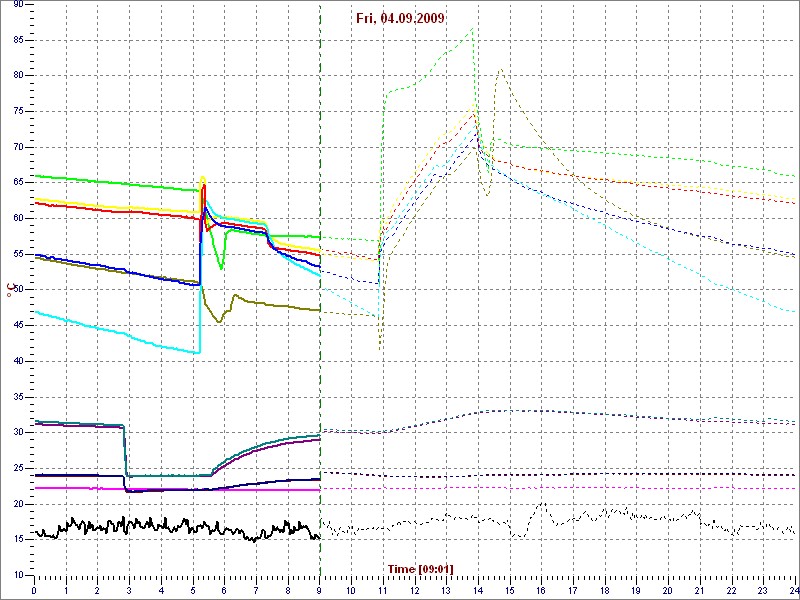800x600 pixels.
Task: Click hour 19 on the time axis
Action: tap(637, 589)
